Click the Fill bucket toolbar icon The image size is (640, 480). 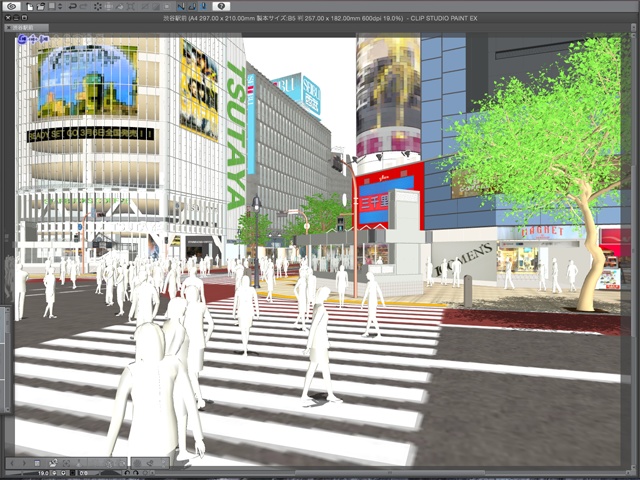120,7
